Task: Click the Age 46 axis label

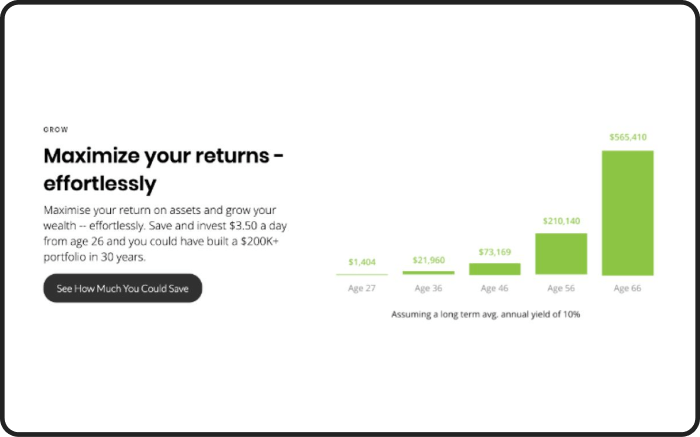Action: pos(494,288)
